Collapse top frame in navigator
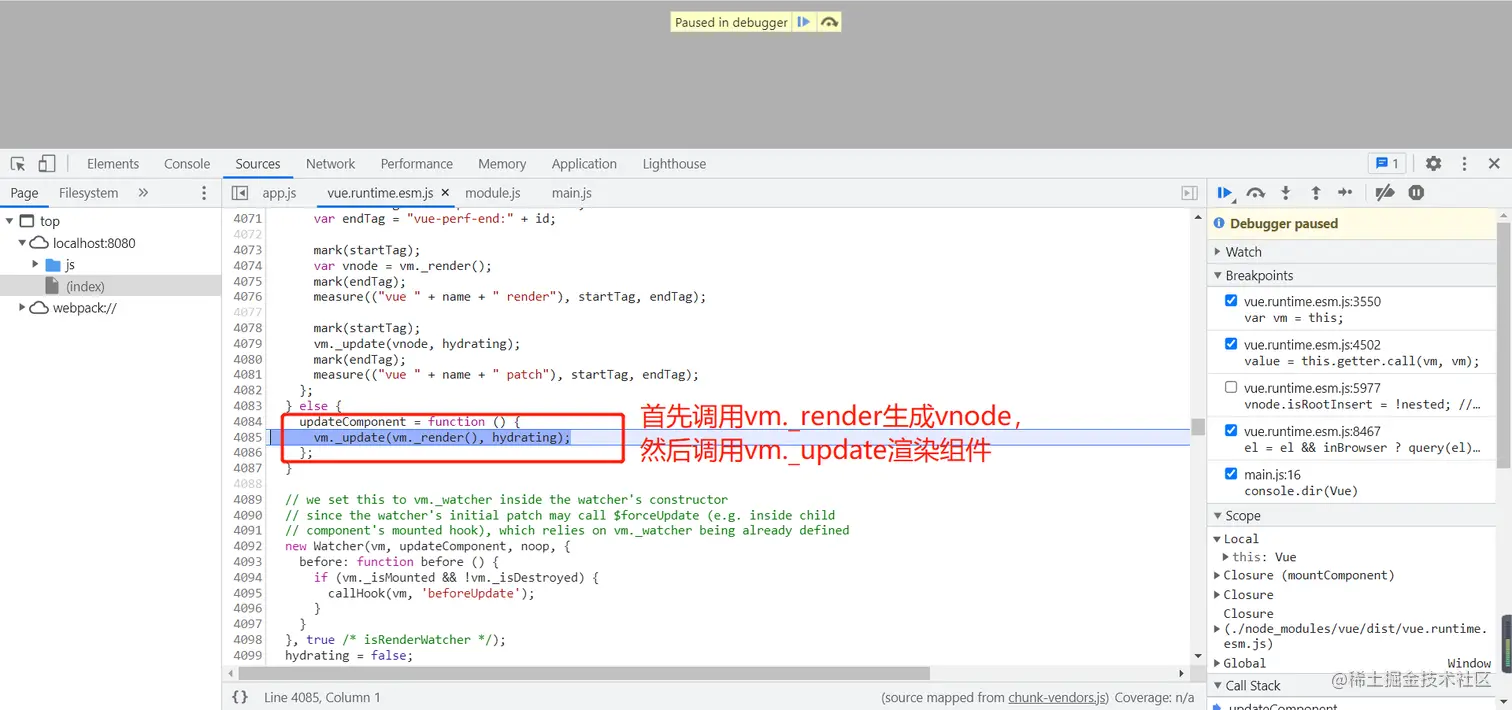Viewport: 1512px width, 710px height. 9,221
